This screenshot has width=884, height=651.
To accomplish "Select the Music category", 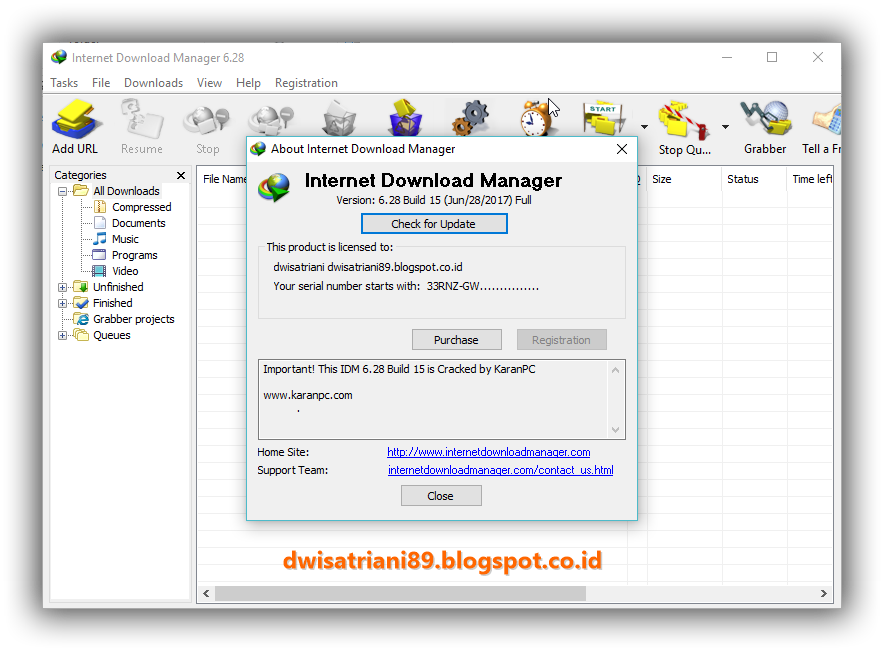I will [125, 239].
